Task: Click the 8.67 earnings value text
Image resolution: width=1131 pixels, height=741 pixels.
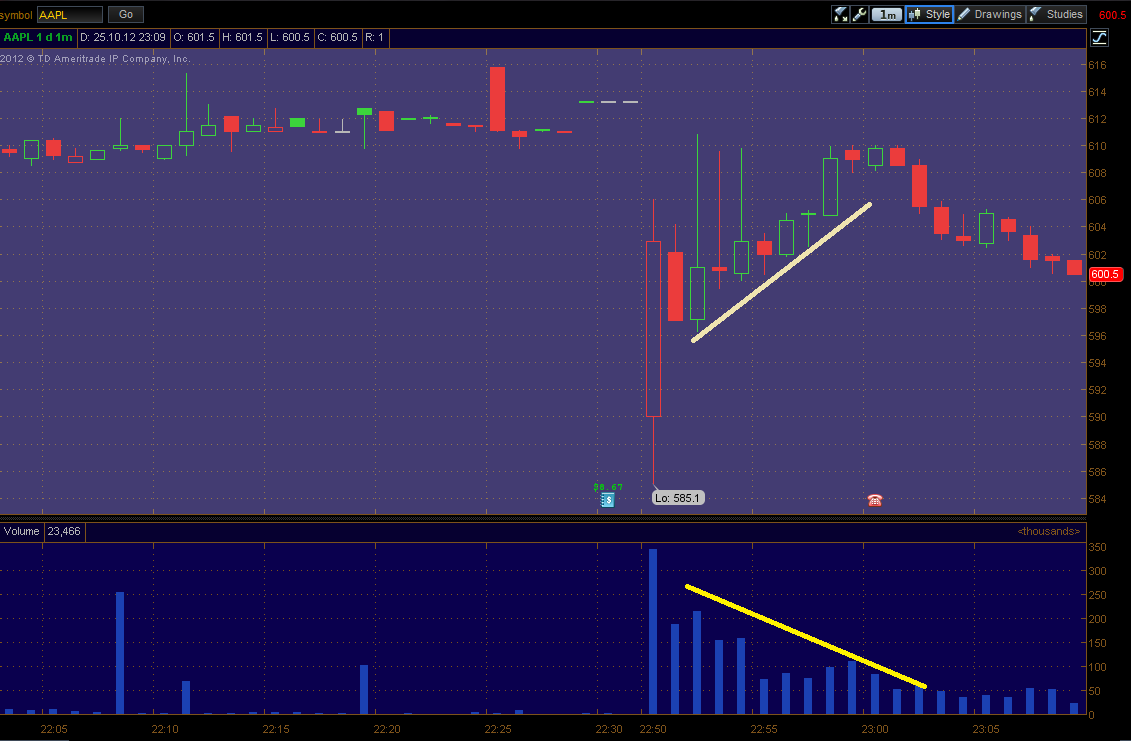Action: click(x=608, y=487)
